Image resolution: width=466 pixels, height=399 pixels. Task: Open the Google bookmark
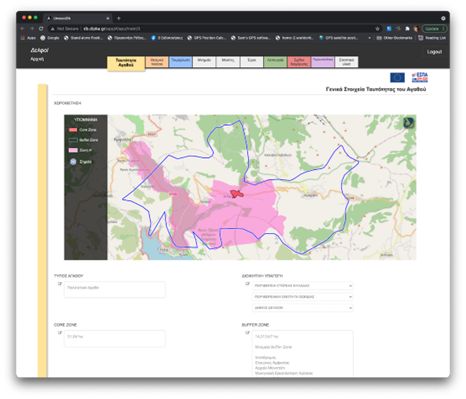click(50, 38)
